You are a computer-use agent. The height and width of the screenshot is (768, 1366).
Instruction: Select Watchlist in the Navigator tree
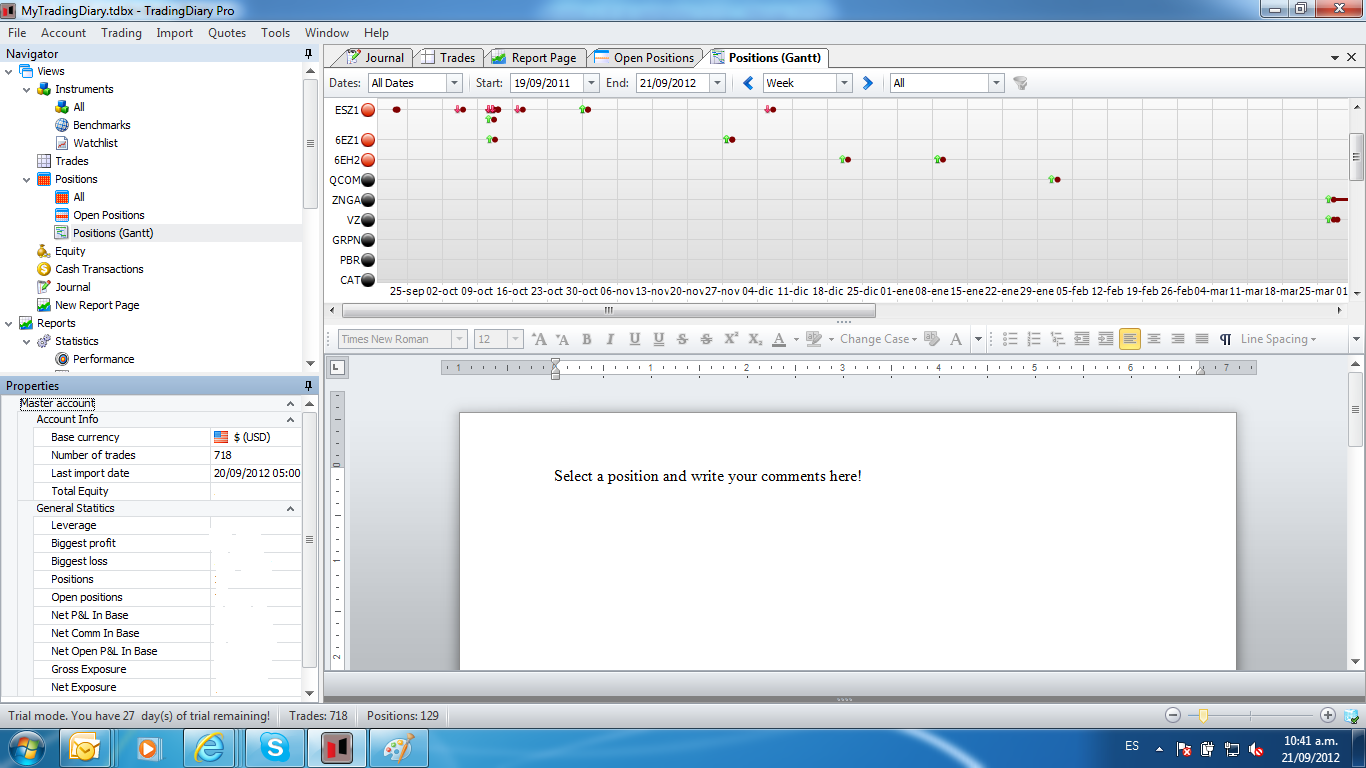point(95,143)
